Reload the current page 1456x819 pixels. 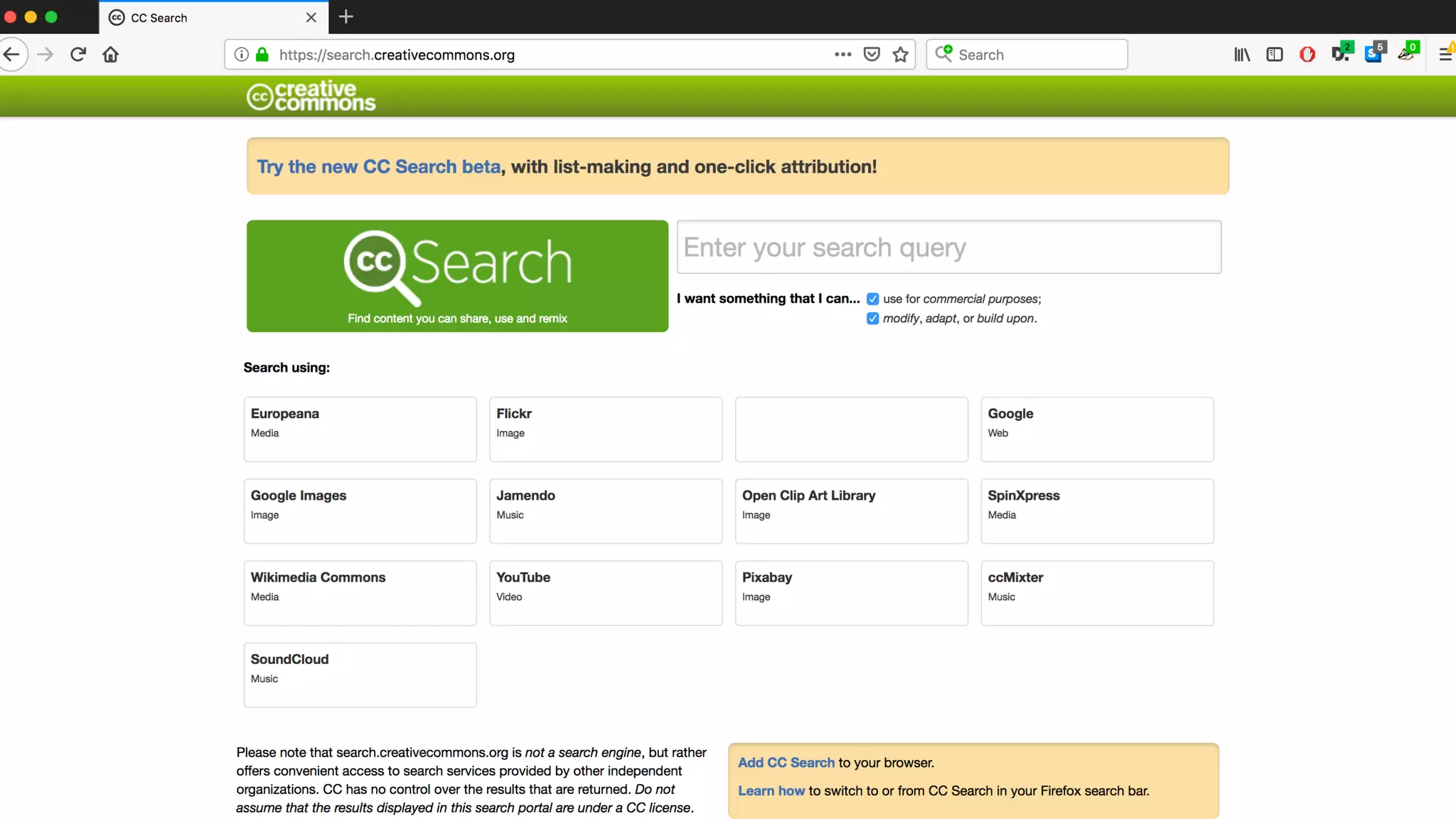[x=78, y=55]
